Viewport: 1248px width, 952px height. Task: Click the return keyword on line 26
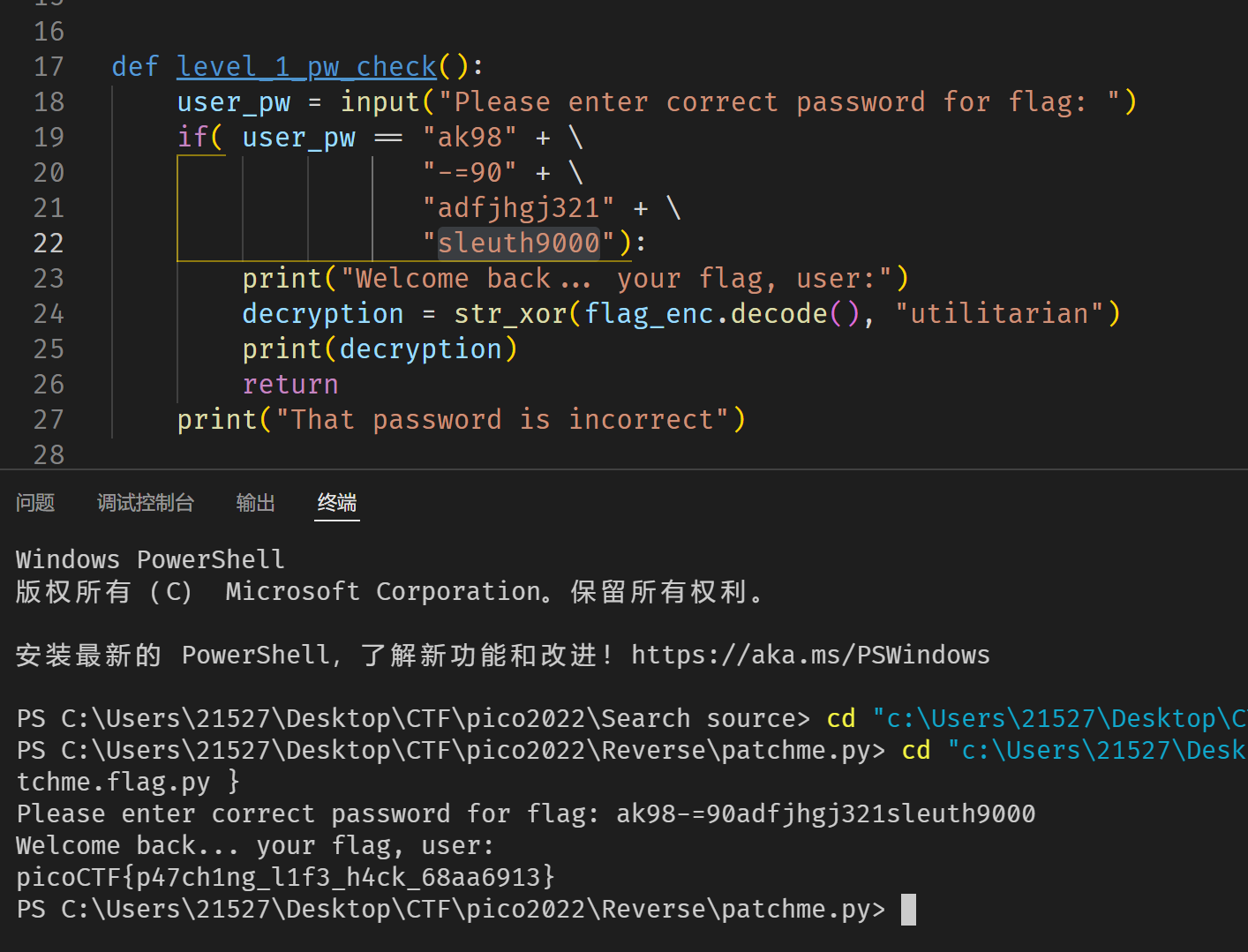click(290, 384)
